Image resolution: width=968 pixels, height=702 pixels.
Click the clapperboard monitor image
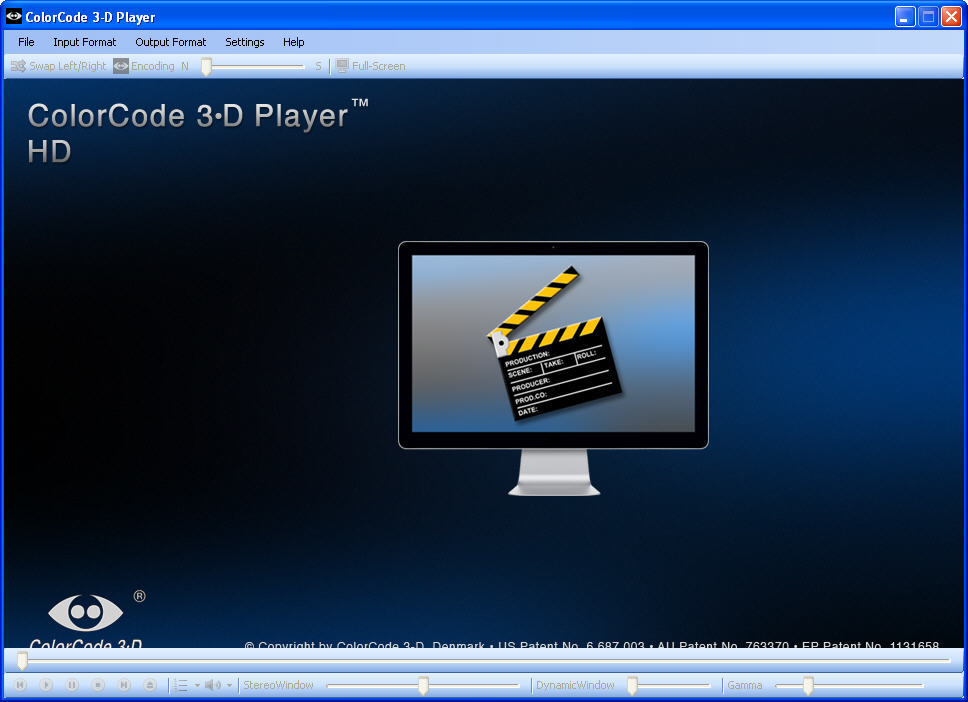553,369
